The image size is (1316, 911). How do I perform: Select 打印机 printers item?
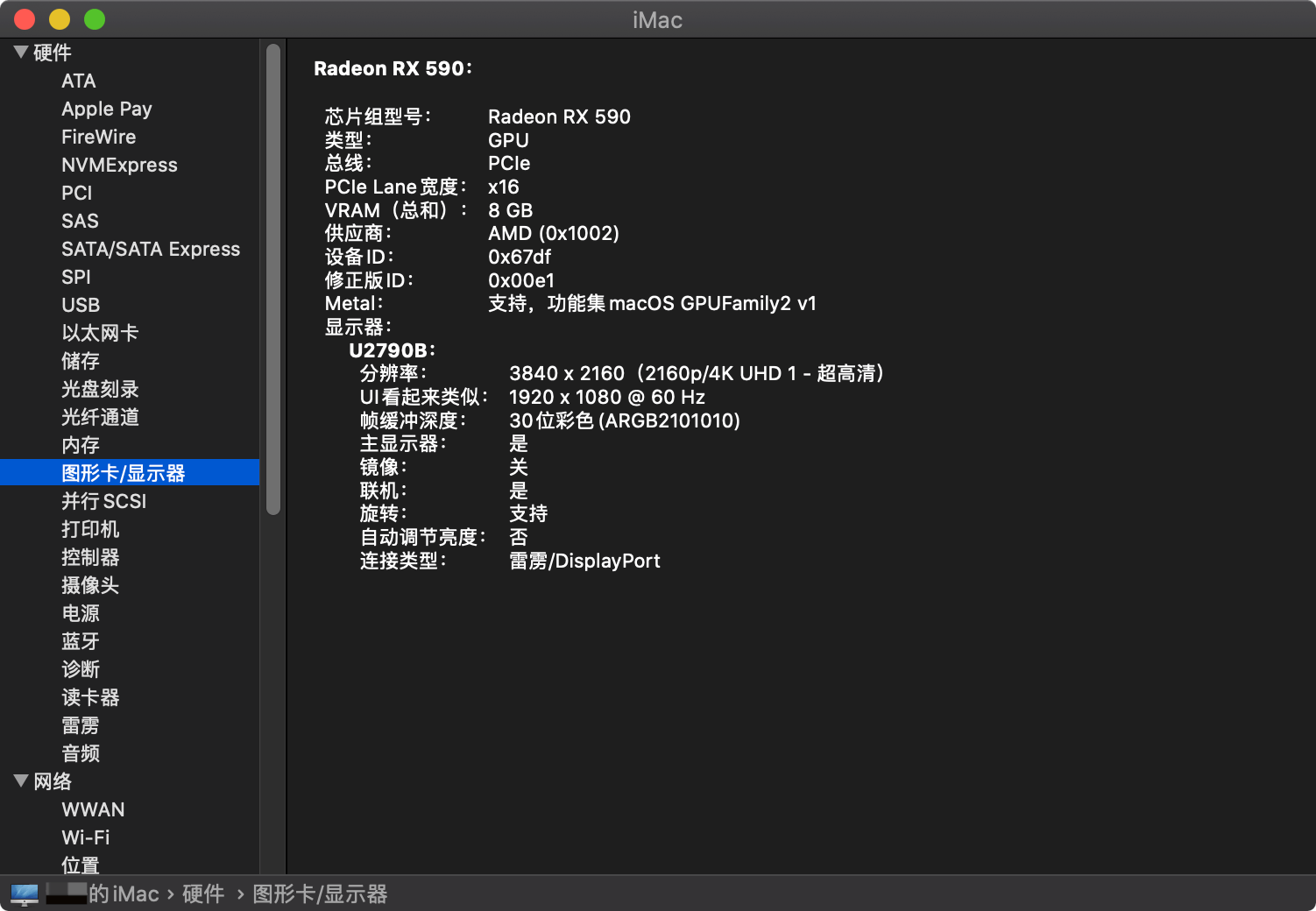90,529
